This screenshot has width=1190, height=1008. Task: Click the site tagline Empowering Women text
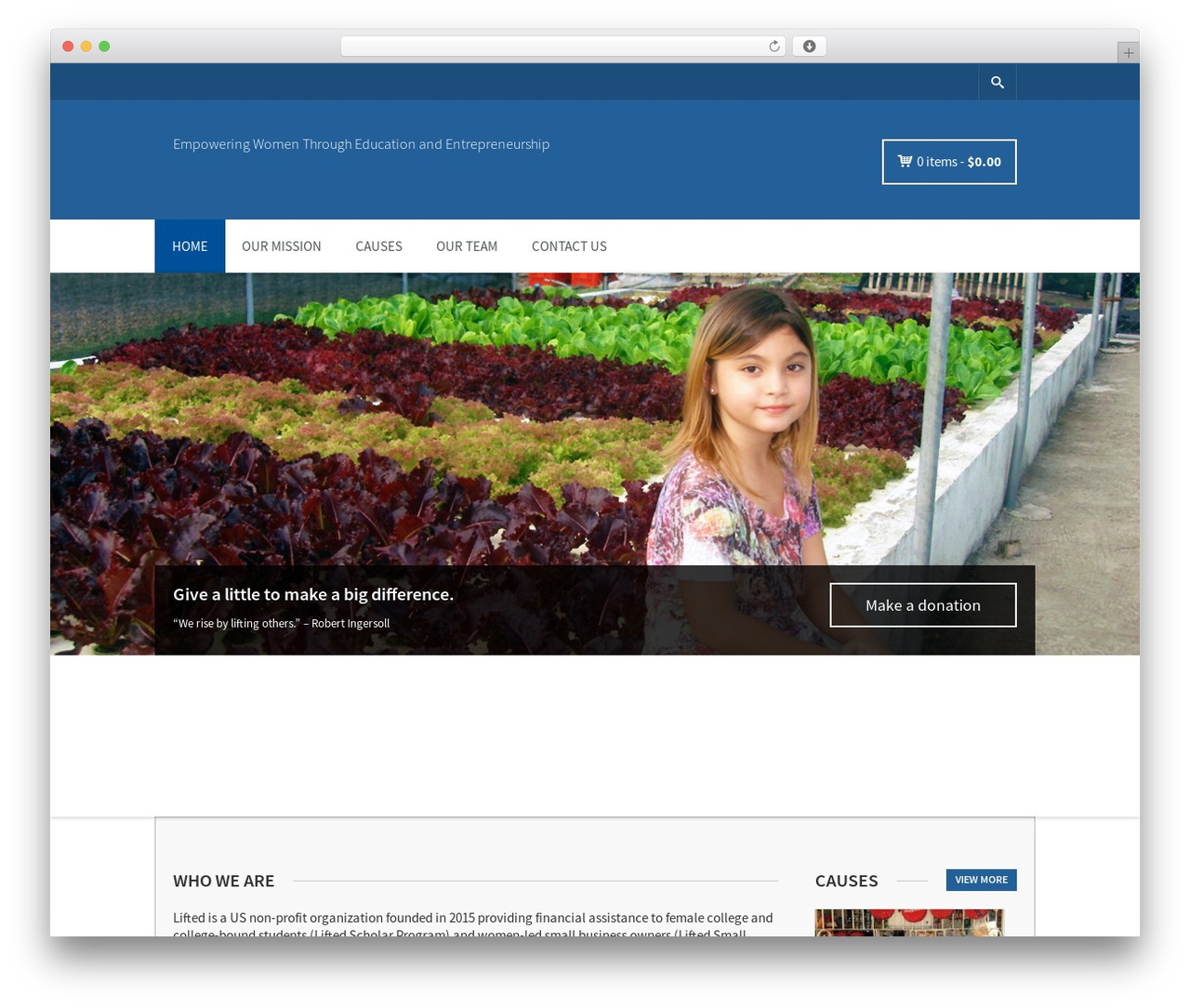(x=361, y=144)
